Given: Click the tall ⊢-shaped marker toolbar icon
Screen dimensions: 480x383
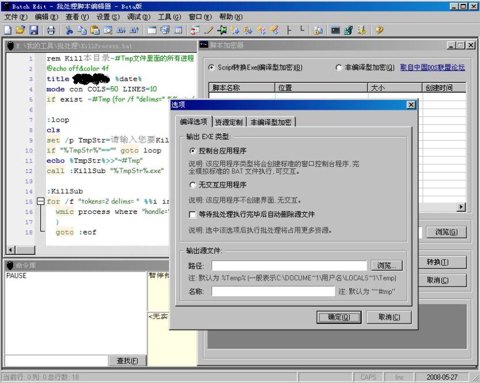Looking at the screenshot, I should [289, 30].
